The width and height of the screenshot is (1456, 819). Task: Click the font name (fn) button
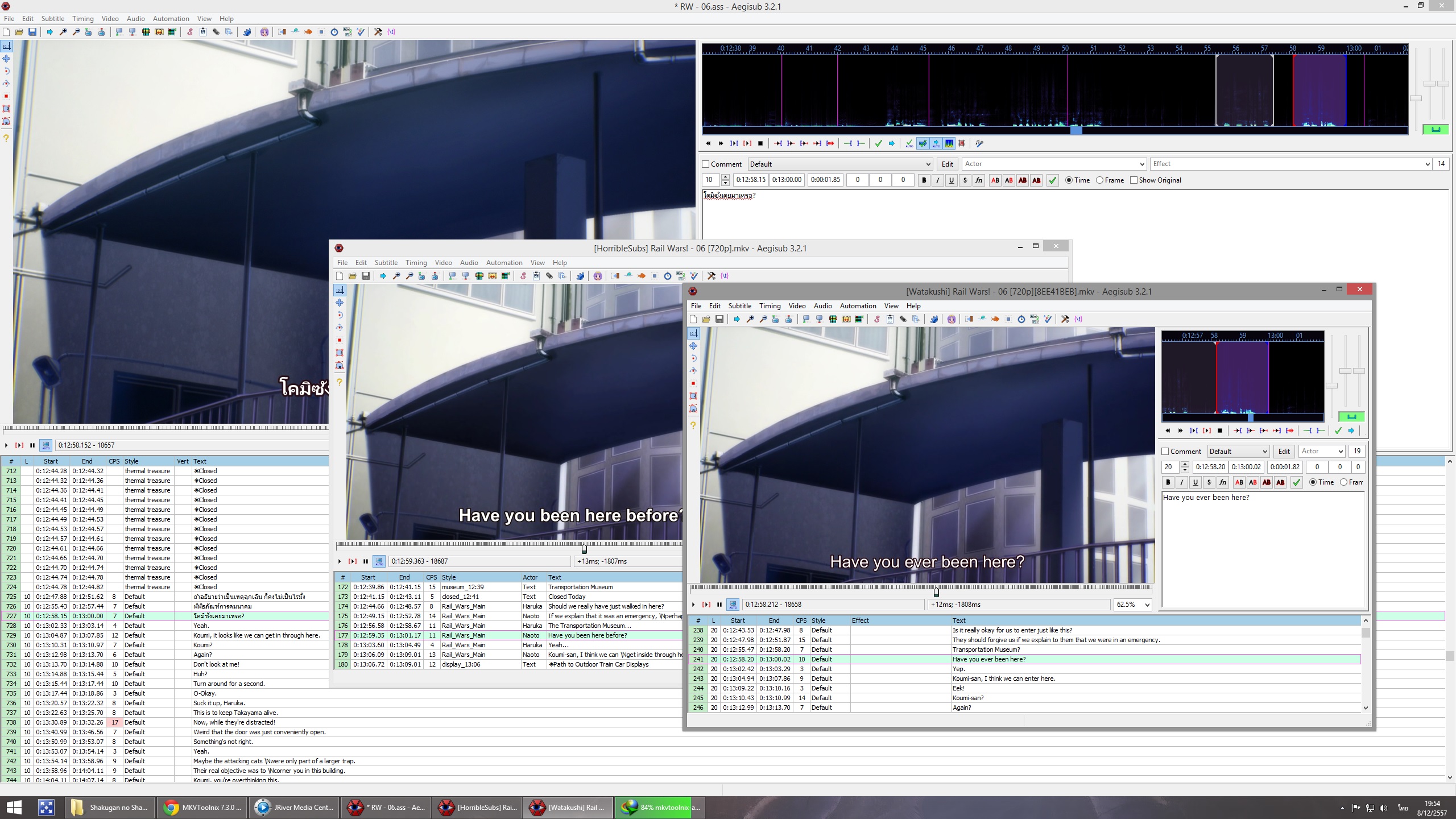[979, 180]
